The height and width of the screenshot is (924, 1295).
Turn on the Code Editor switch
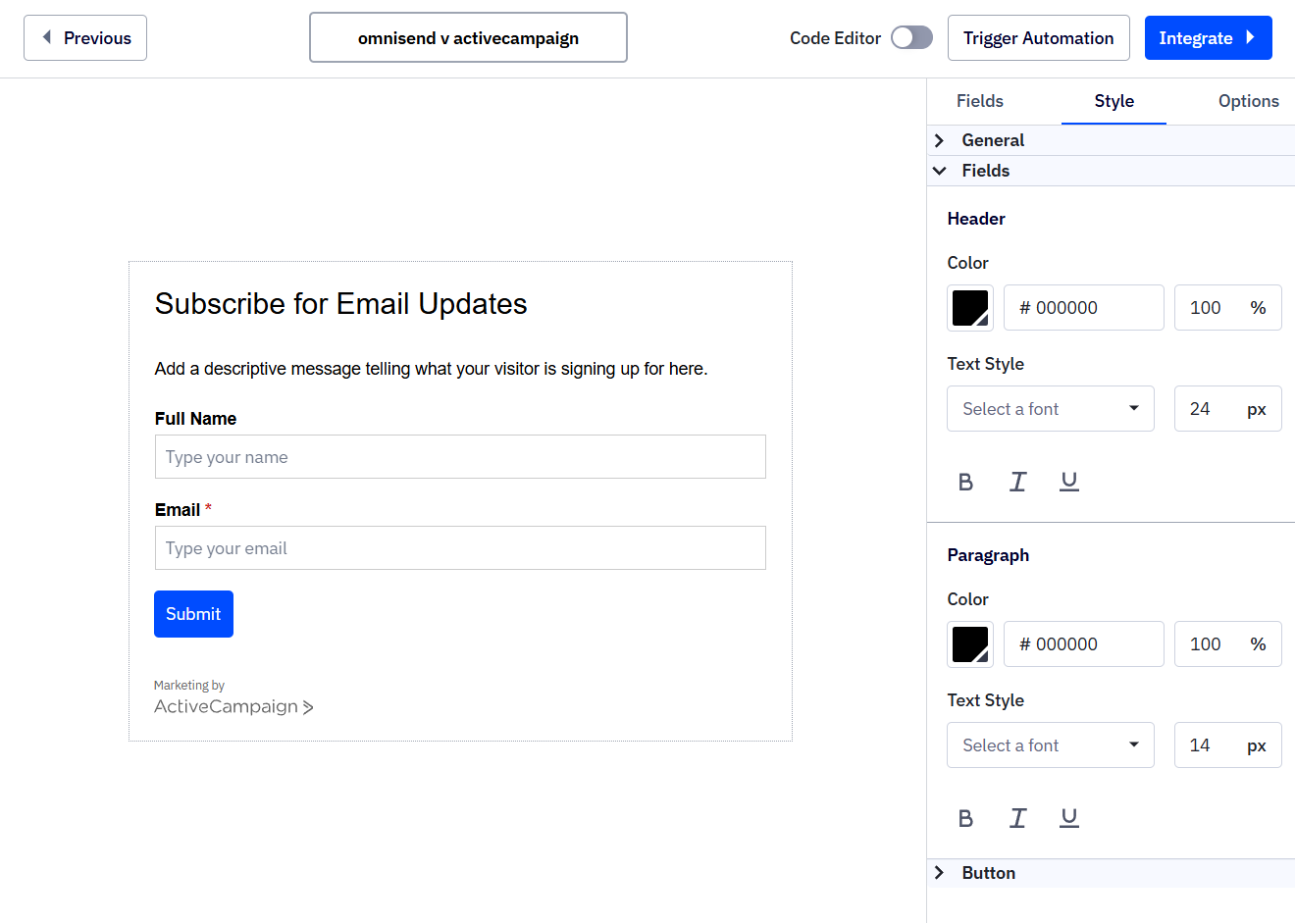pyautogui.click(x=911, y=38)
